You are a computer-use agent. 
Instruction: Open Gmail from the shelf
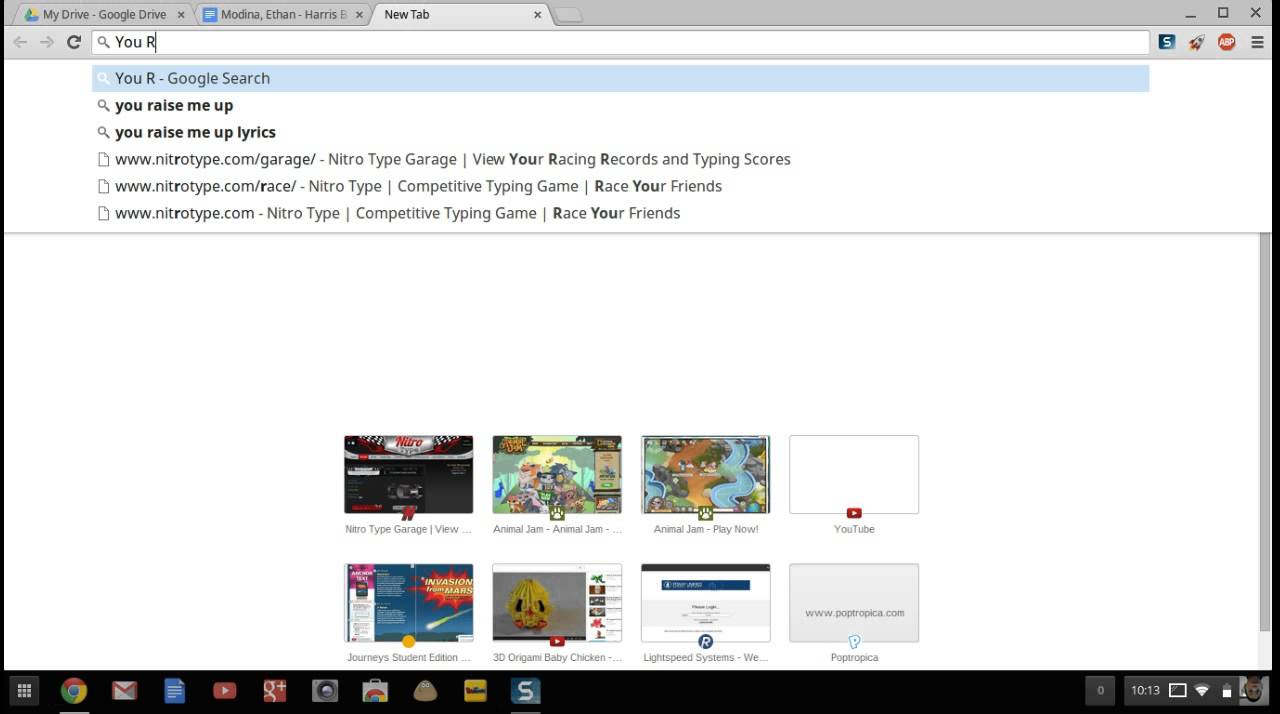point(124,690)
